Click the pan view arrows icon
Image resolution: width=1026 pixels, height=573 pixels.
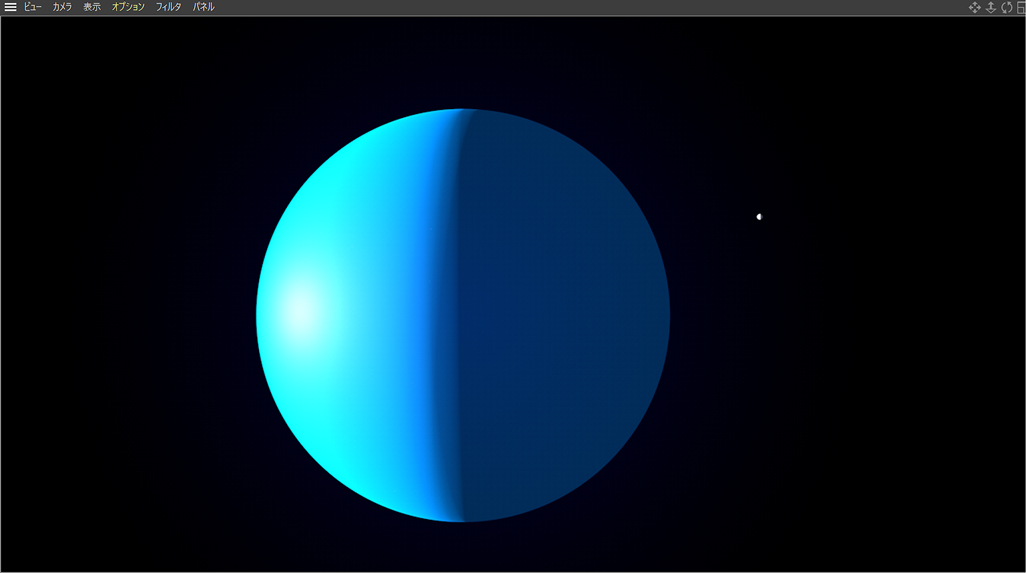pos(974,7)
